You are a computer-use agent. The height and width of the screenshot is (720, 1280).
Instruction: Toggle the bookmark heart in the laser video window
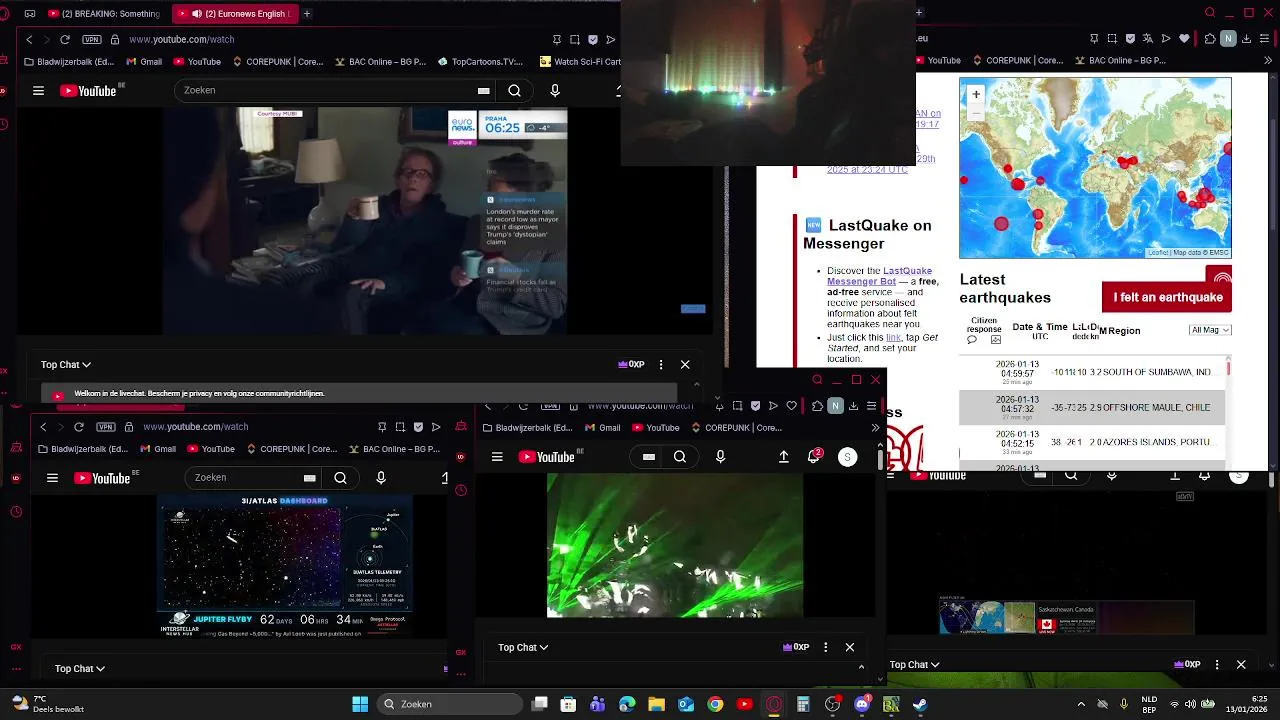[x=792, y=406]
